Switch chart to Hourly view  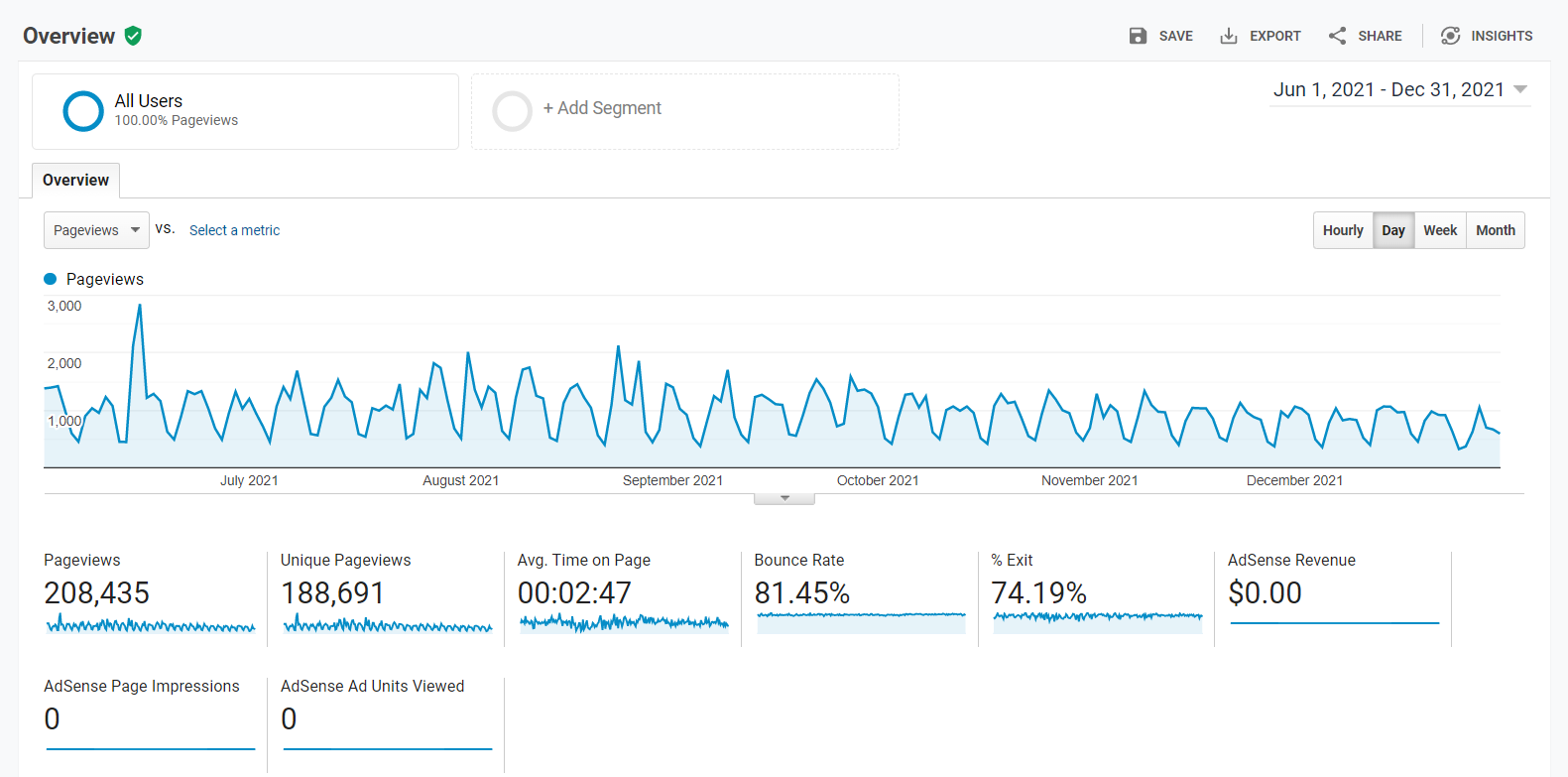1343,230
